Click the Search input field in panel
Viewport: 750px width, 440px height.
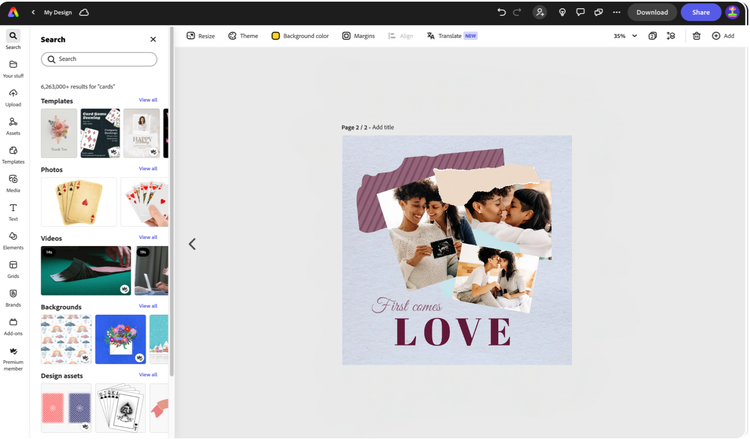[x=99, y=59]
